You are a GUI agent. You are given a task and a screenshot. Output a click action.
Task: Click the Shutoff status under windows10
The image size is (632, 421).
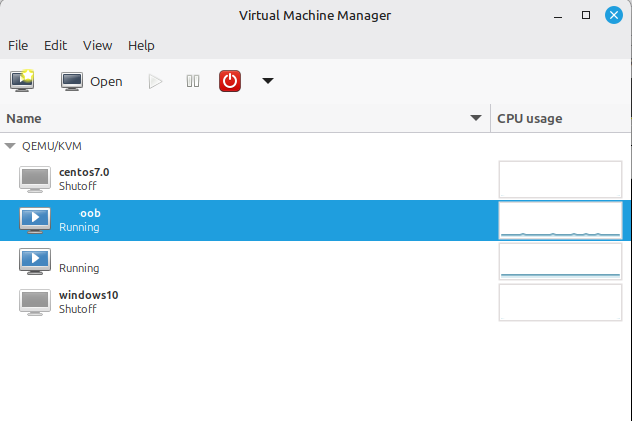78,309
